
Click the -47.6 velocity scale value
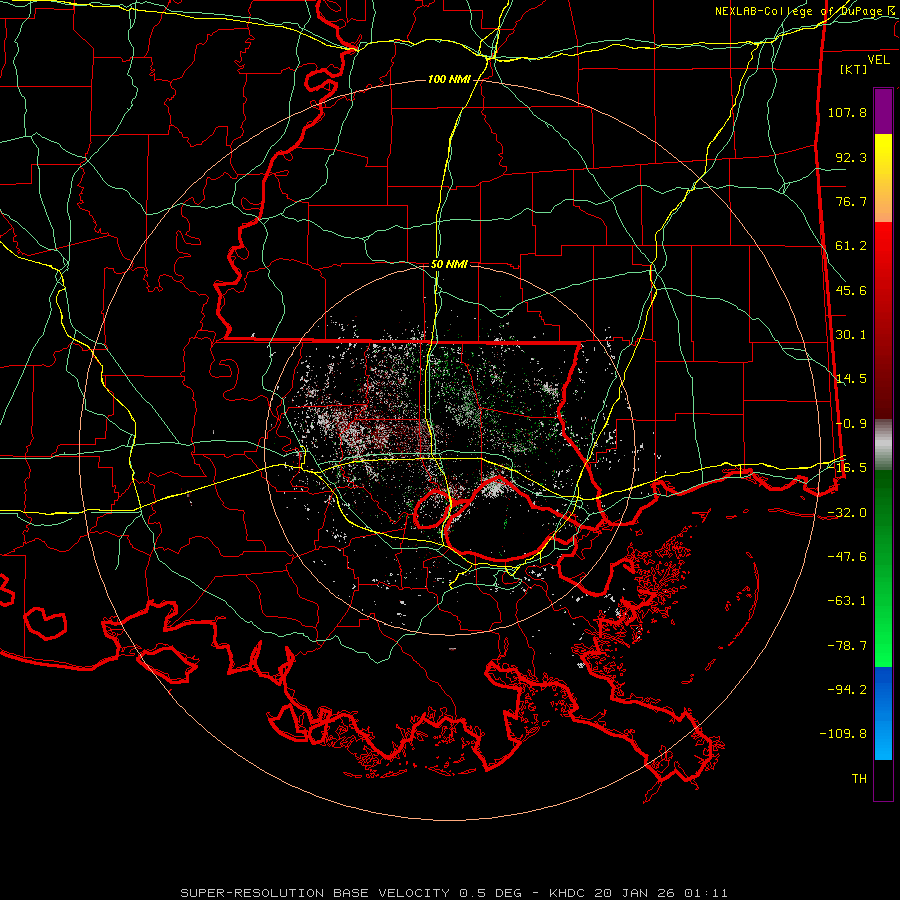(x=847, y=557)
